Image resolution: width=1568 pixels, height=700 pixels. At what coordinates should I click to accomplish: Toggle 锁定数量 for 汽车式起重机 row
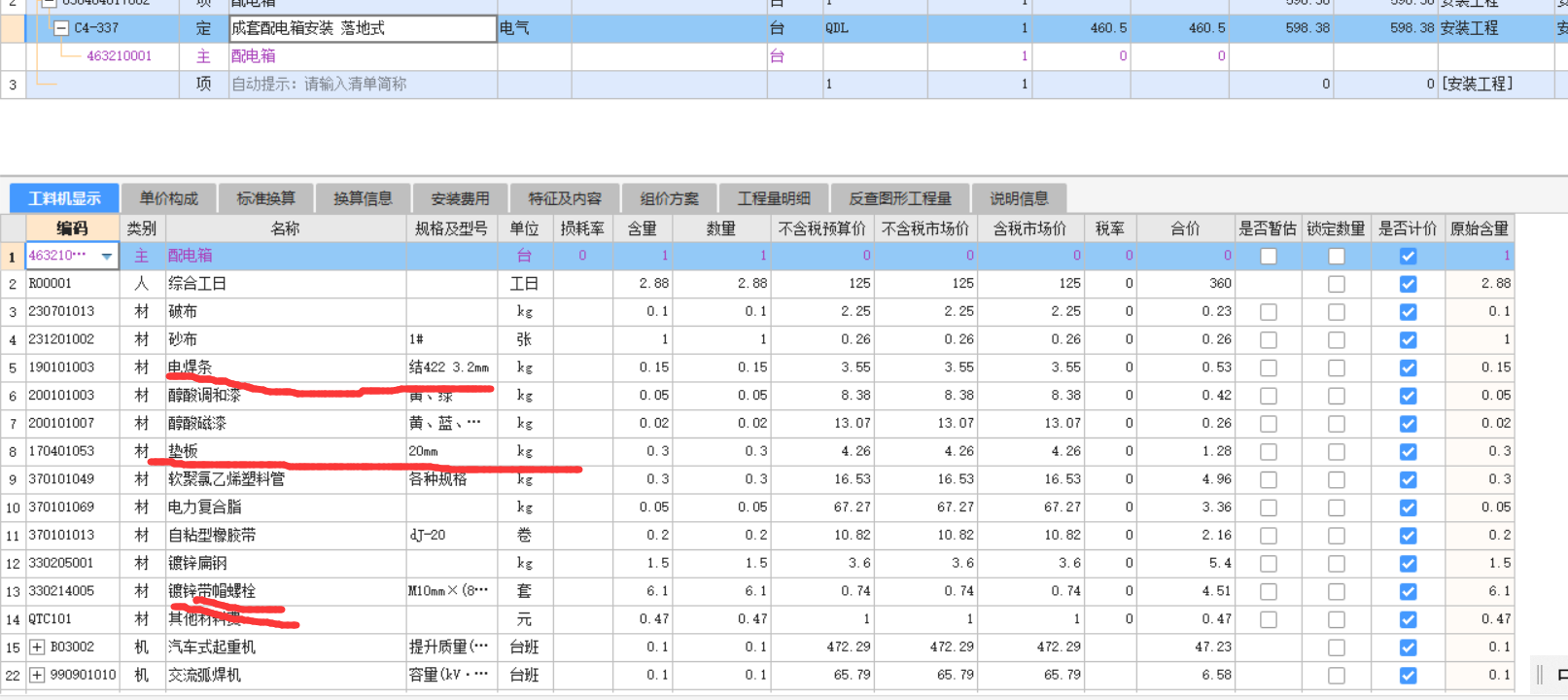tap(1337, 647)
